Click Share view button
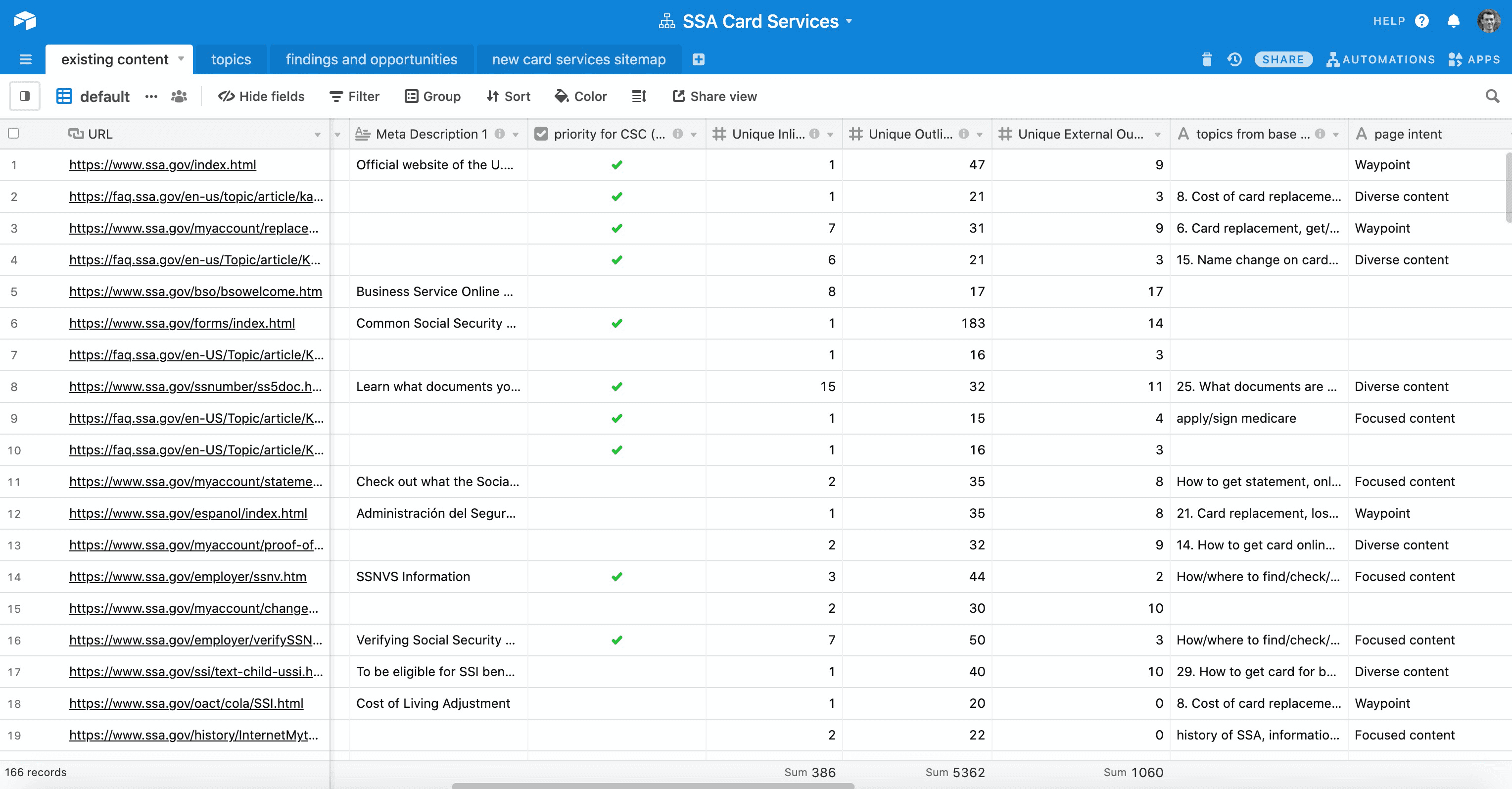Screen dimensions: 1512x789 (x=714, y=97)
